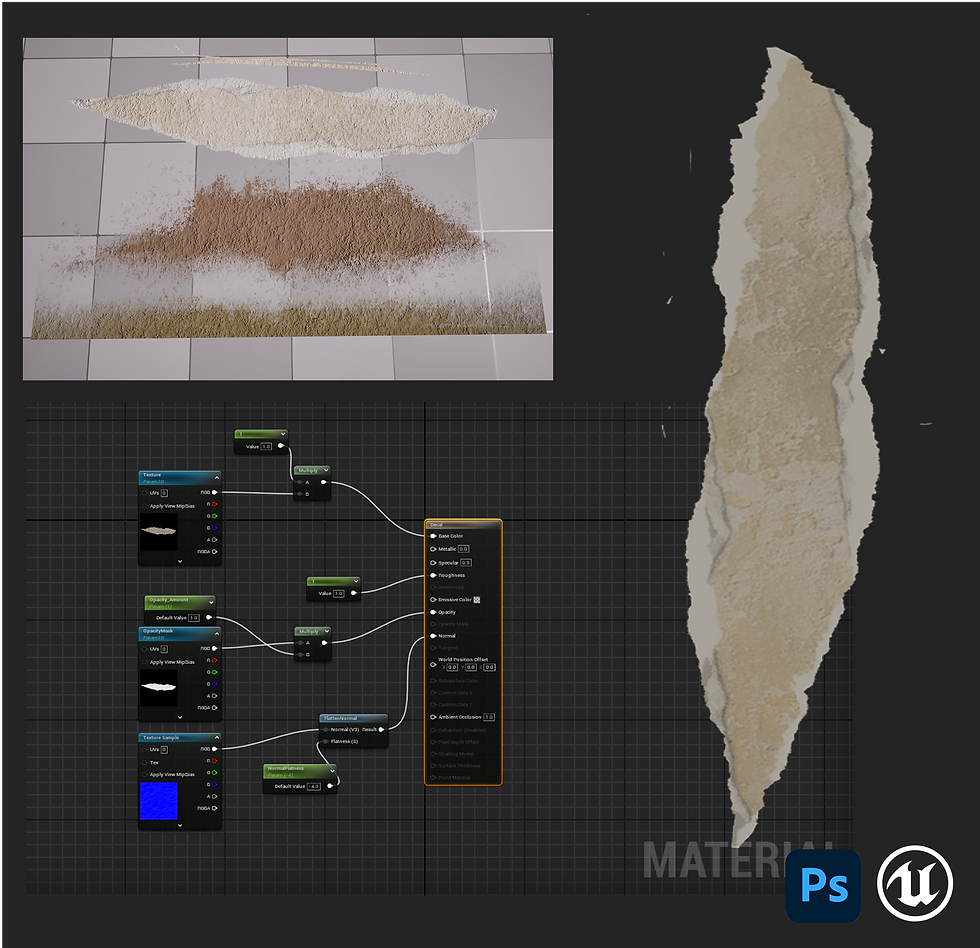
Task: Click the Specular value field 0.5
Action: [466, 562]
